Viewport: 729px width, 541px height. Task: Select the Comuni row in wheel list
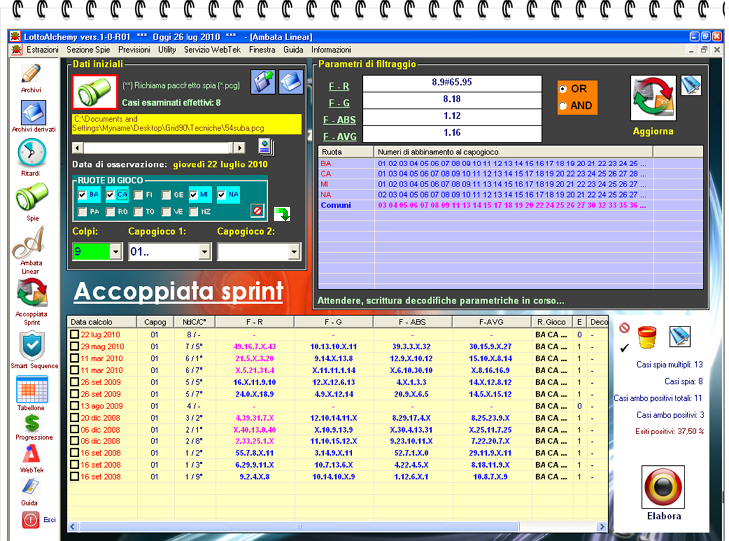(x=510, y=205)
